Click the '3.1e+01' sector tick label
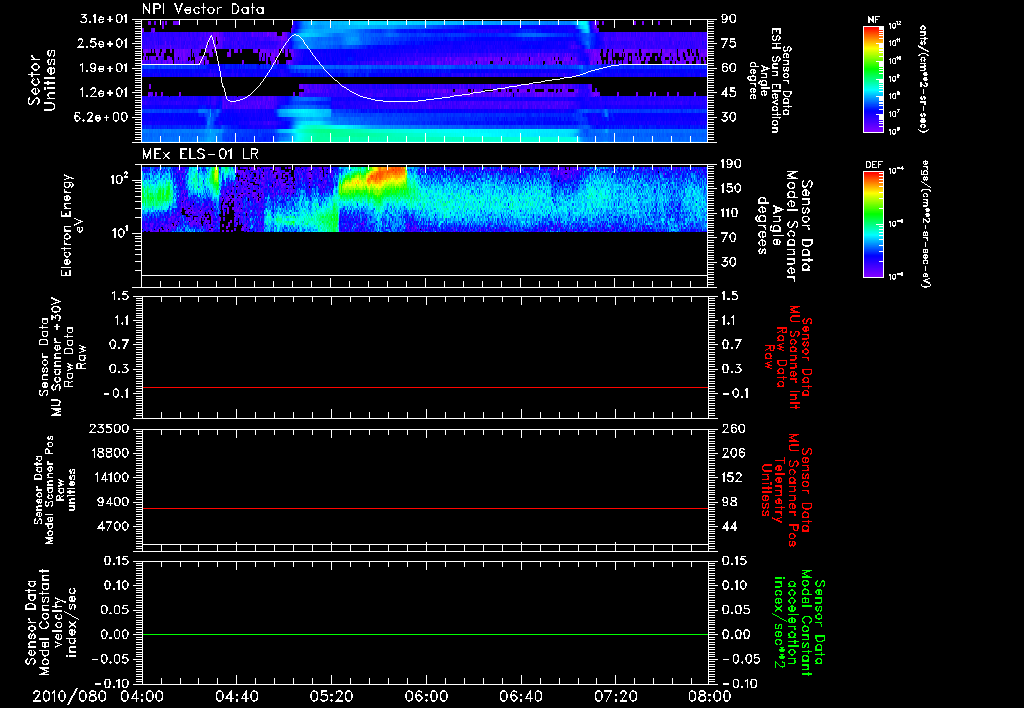This screenshot has width=1024, height=708. (103, 19)
